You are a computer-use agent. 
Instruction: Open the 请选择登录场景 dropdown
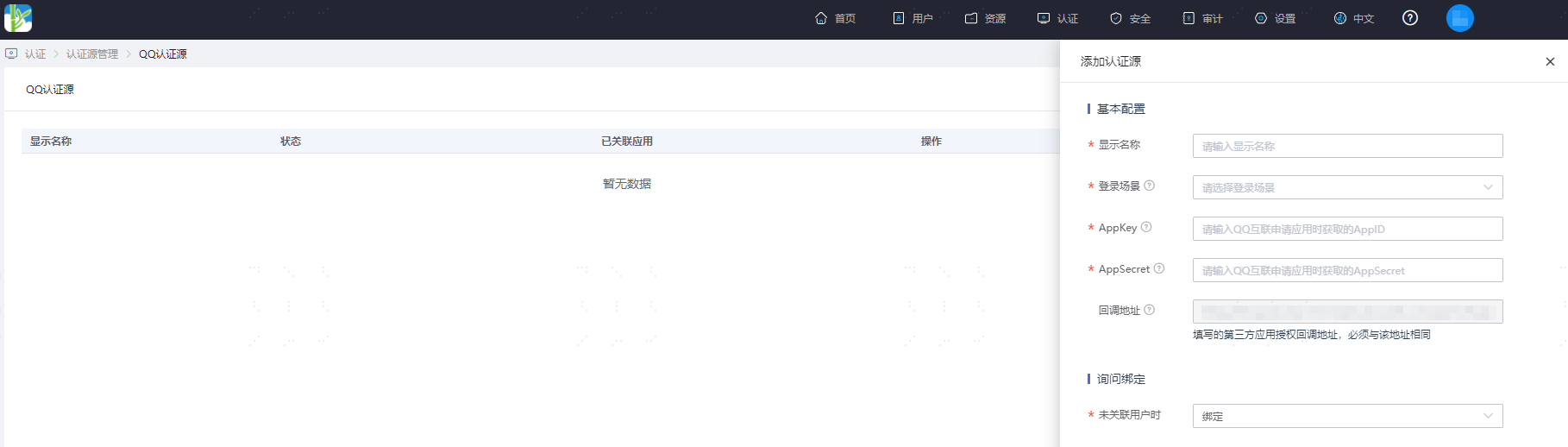pyautogui.click(x=1347, y=187)
